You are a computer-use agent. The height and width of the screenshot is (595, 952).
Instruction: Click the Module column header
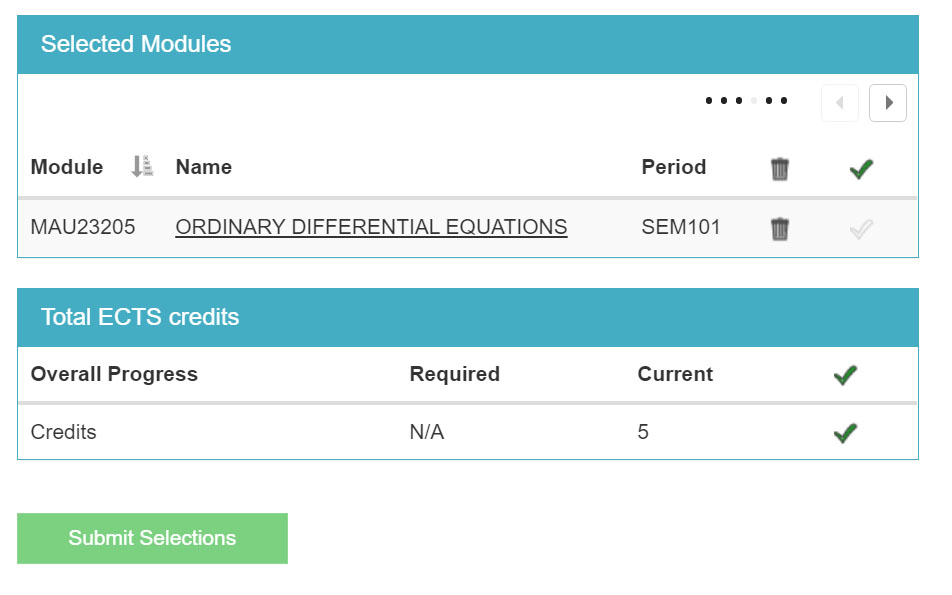point(66,167)
